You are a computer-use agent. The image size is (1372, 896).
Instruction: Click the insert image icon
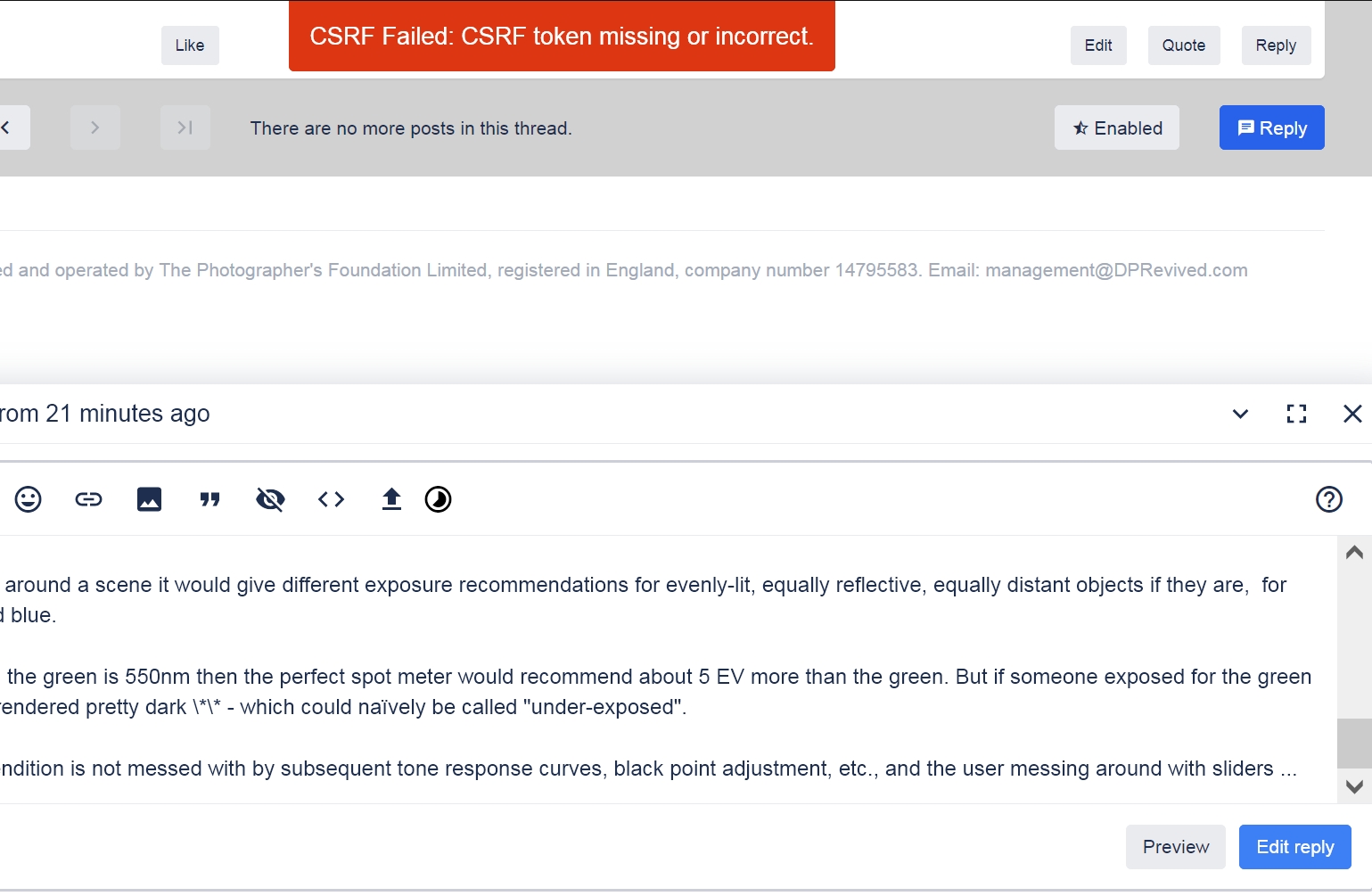149,499
